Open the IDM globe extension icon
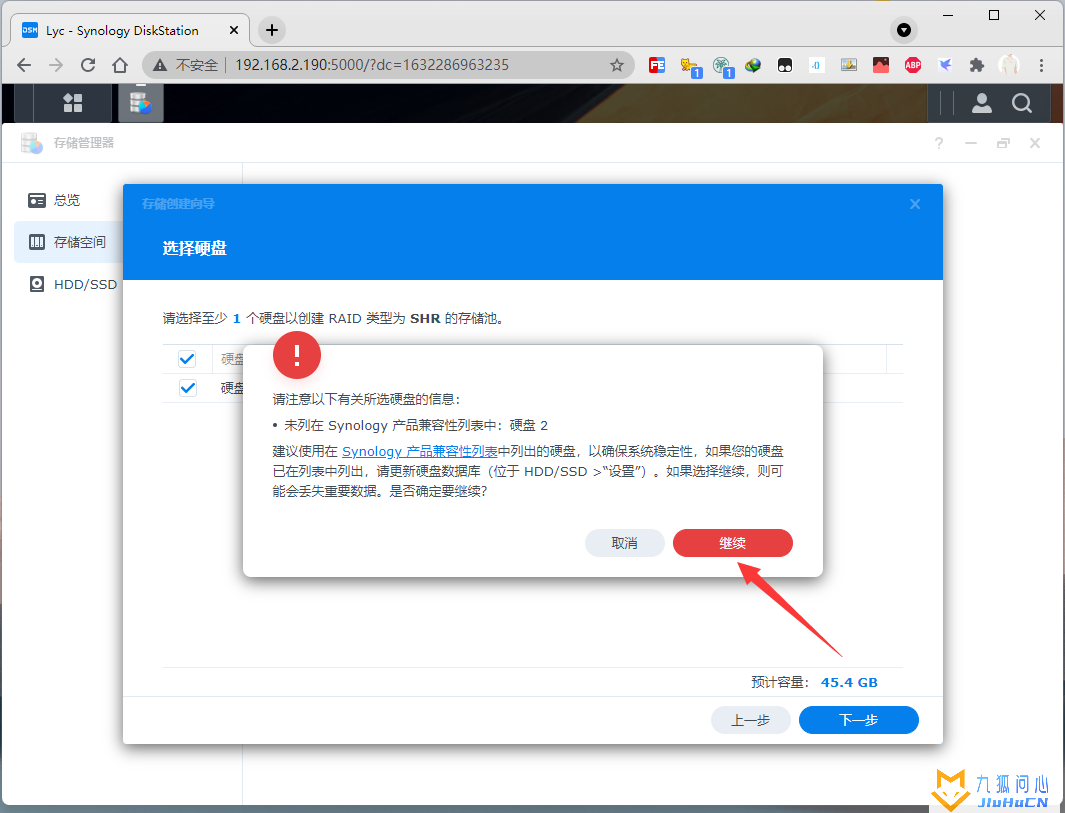The width and height of the screenshot is (1065, 813). coord(753,65)
